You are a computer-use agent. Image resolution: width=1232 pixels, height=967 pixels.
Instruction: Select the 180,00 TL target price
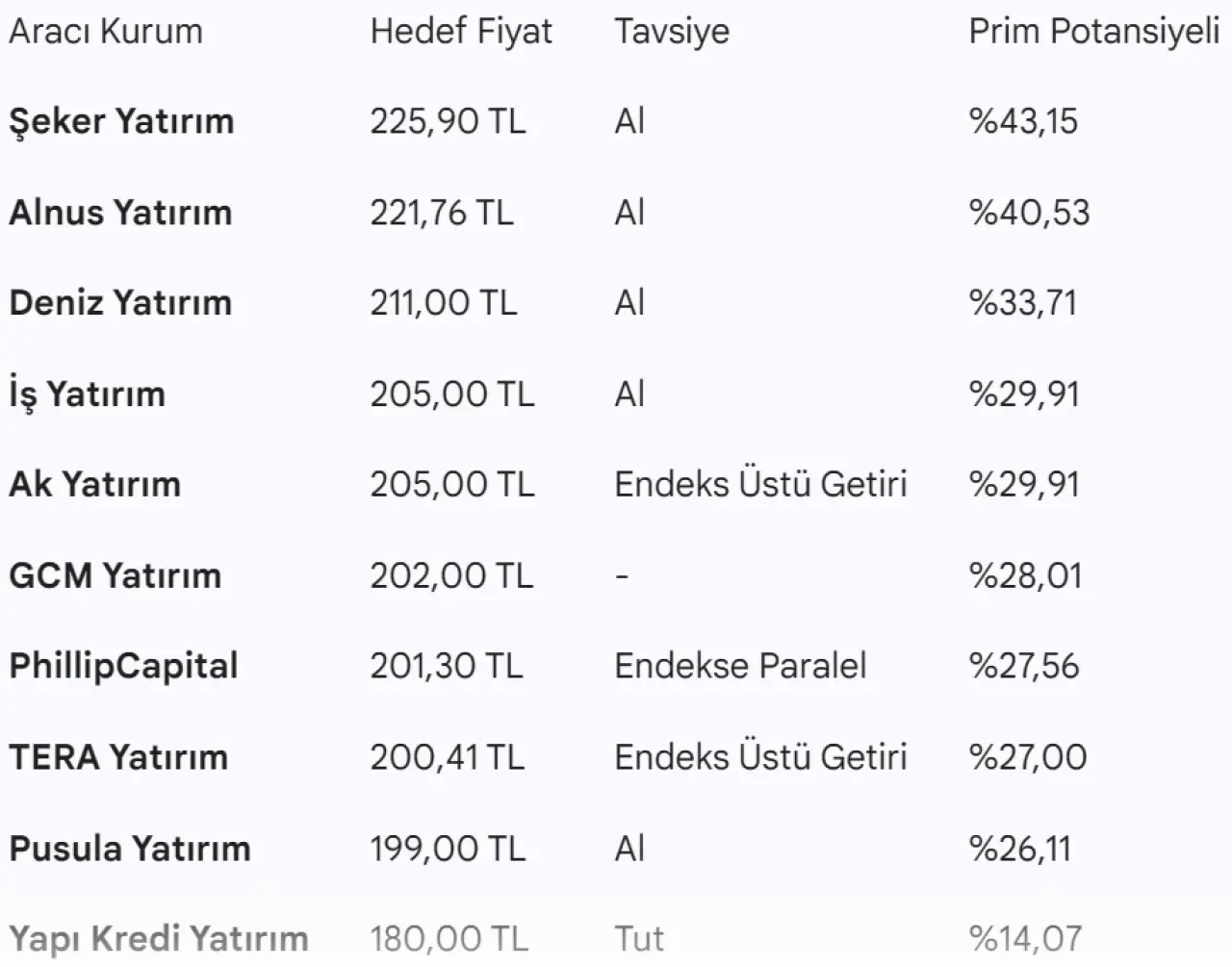pos(449,938)
